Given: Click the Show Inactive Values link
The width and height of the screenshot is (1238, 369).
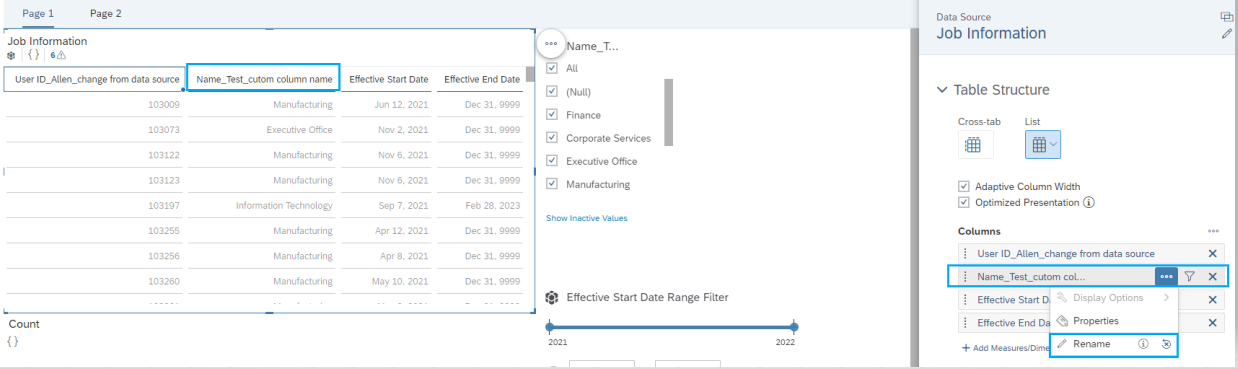Looking at the screenshot, I should coord(586,217).
